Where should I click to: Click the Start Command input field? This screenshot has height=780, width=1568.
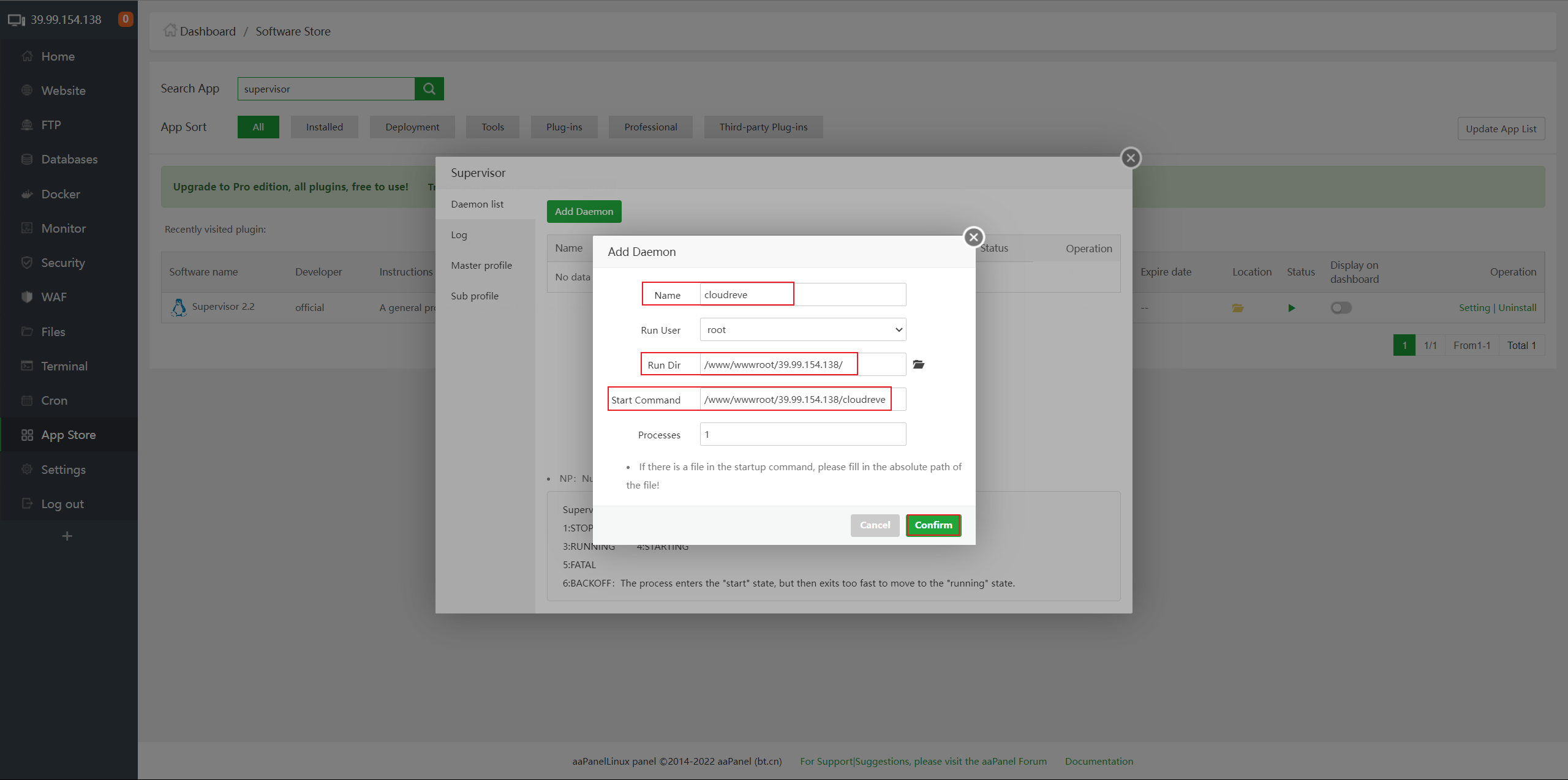coord(802,399)
